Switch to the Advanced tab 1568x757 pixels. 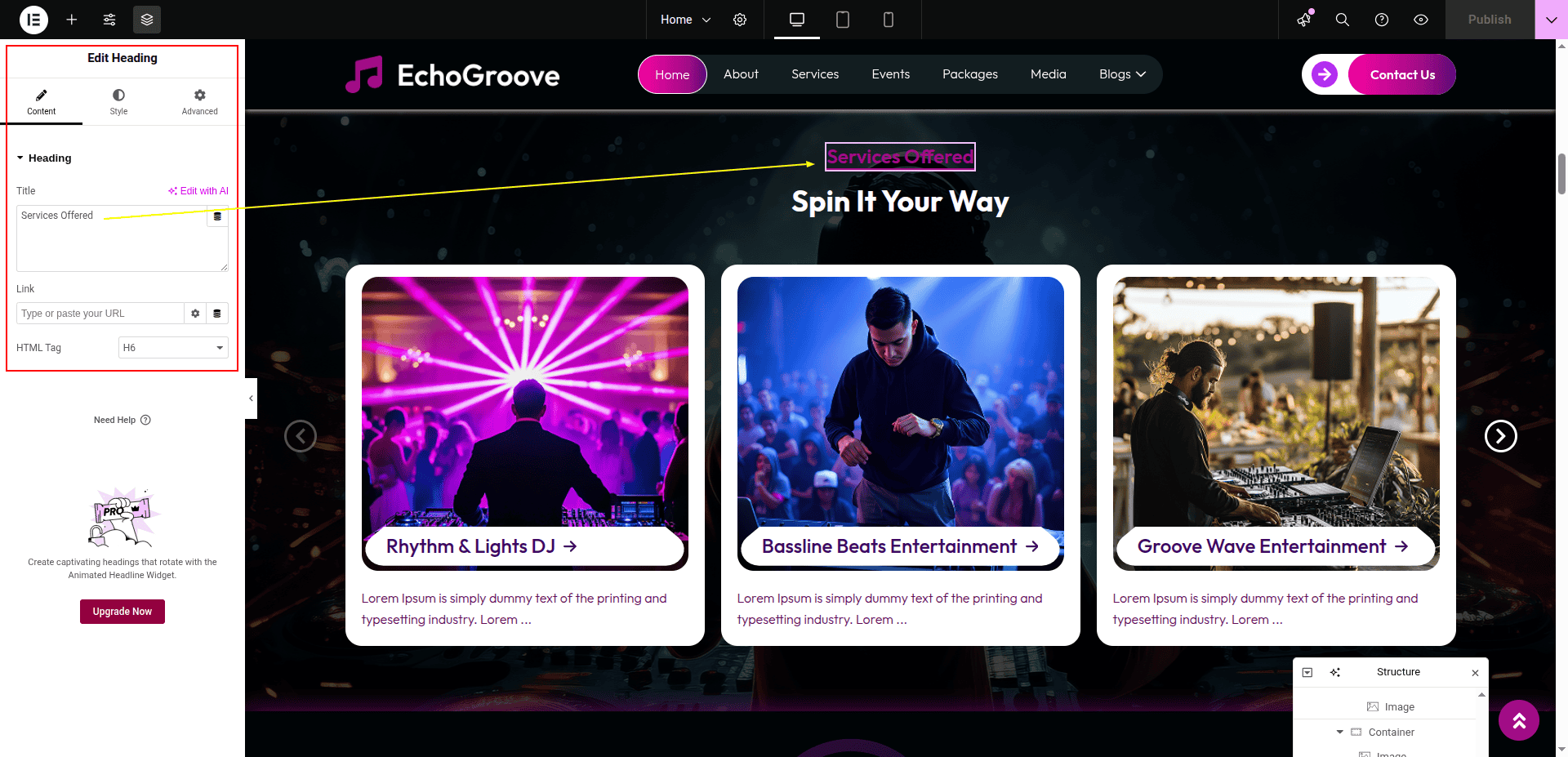[199, 101]
